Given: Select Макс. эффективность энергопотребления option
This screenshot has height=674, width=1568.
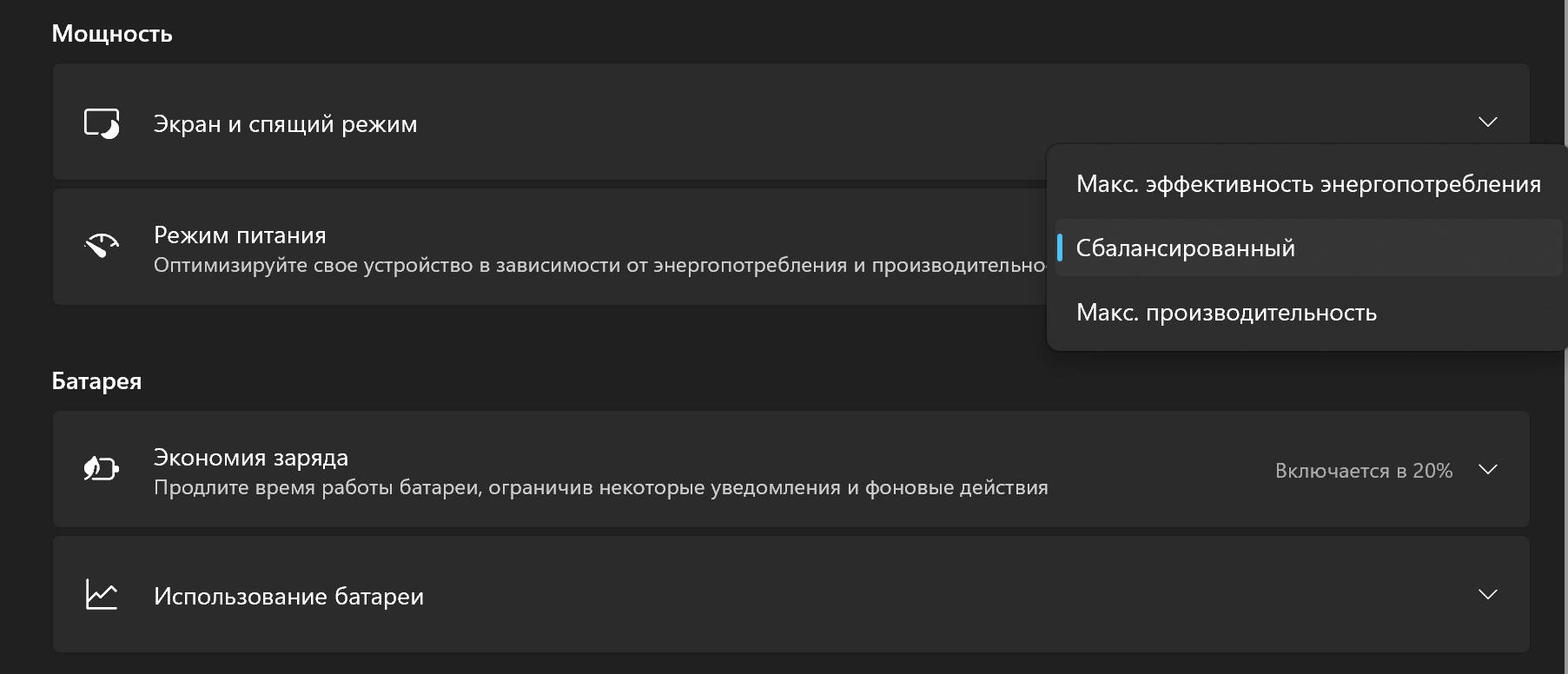Looking at the screenshot, I should (x=1307, y=184).
